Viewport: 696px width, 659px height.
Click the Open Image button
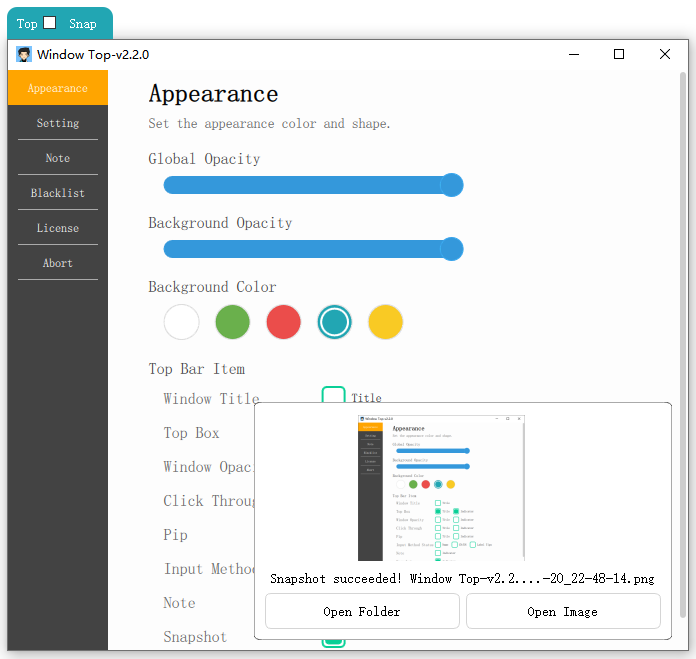tap(563, 612)
